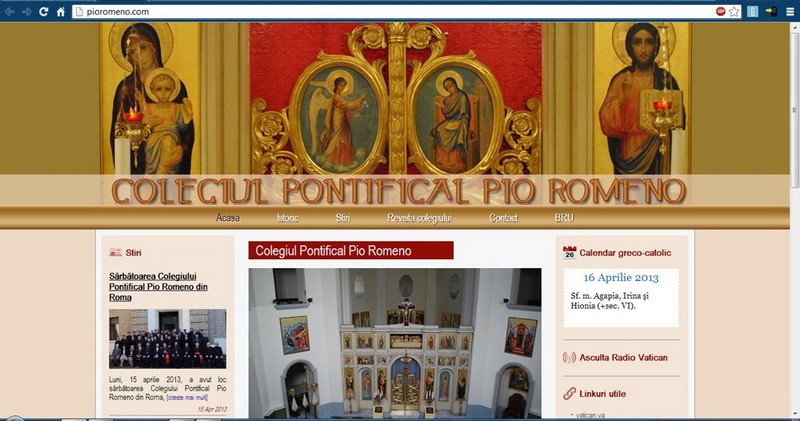
Task: Click the back arrow in the browser
Action: (10, 11)
